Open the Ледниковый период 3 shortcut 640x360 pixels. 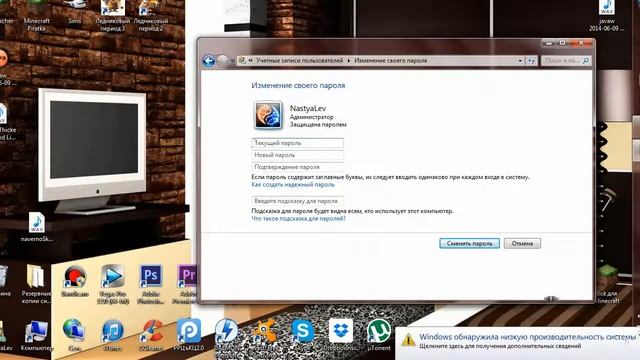coord(113,16)
